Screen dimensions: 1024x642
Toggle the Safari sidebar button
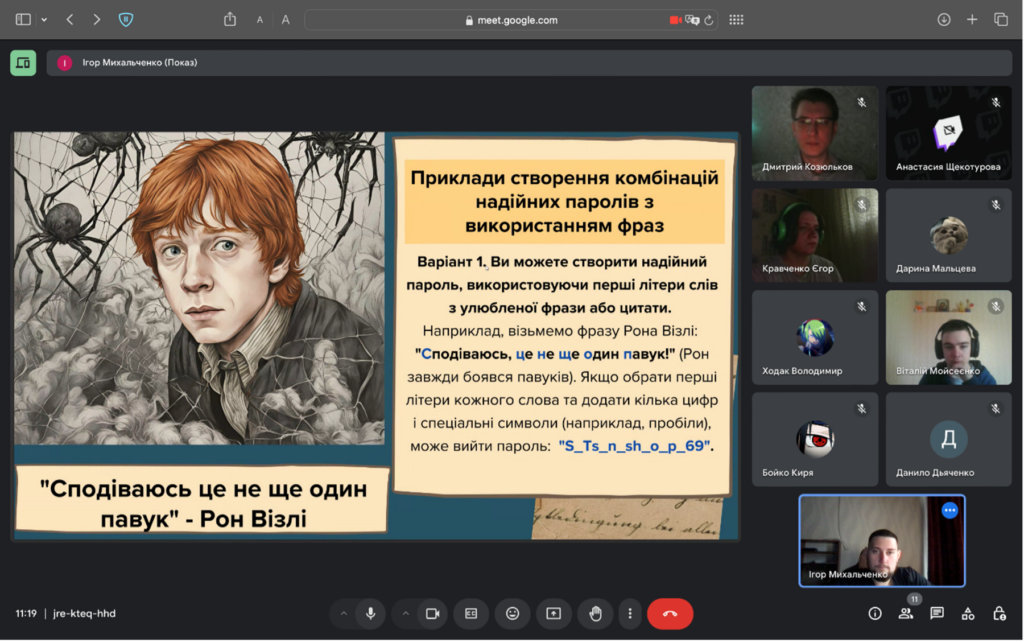point(23,20)
